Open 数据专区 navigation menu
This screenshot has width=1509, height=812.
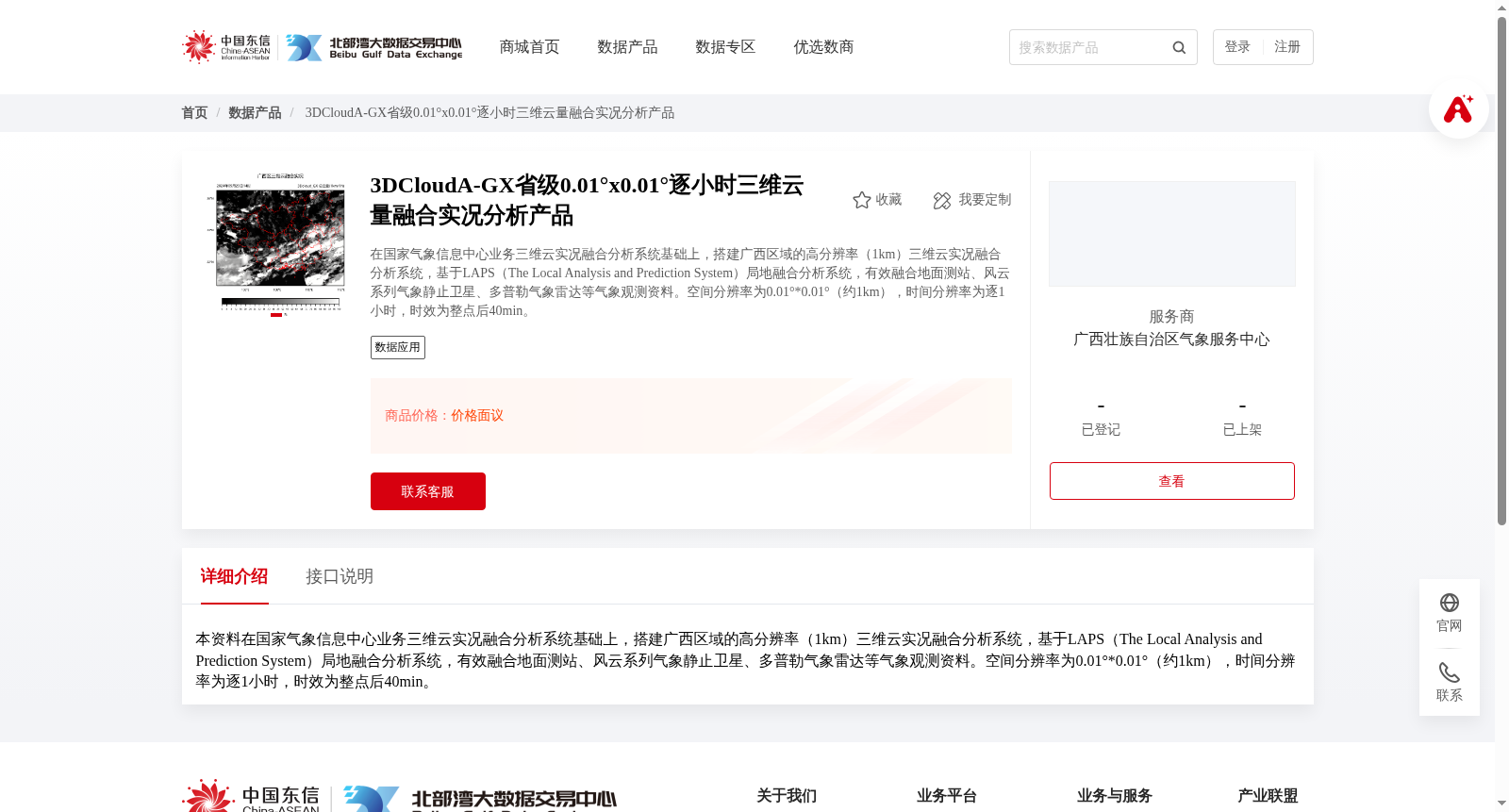click(725, 47)
